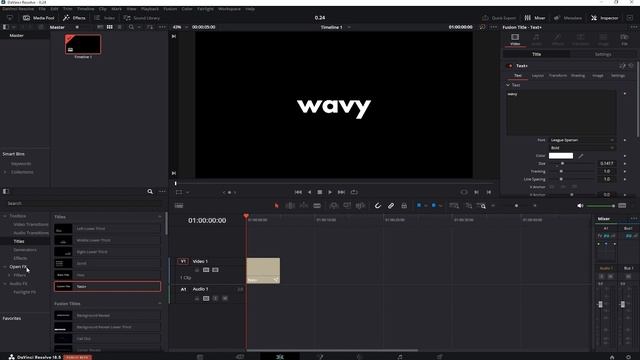
Task: Open the File menu
Action: (x=42, y=9)
